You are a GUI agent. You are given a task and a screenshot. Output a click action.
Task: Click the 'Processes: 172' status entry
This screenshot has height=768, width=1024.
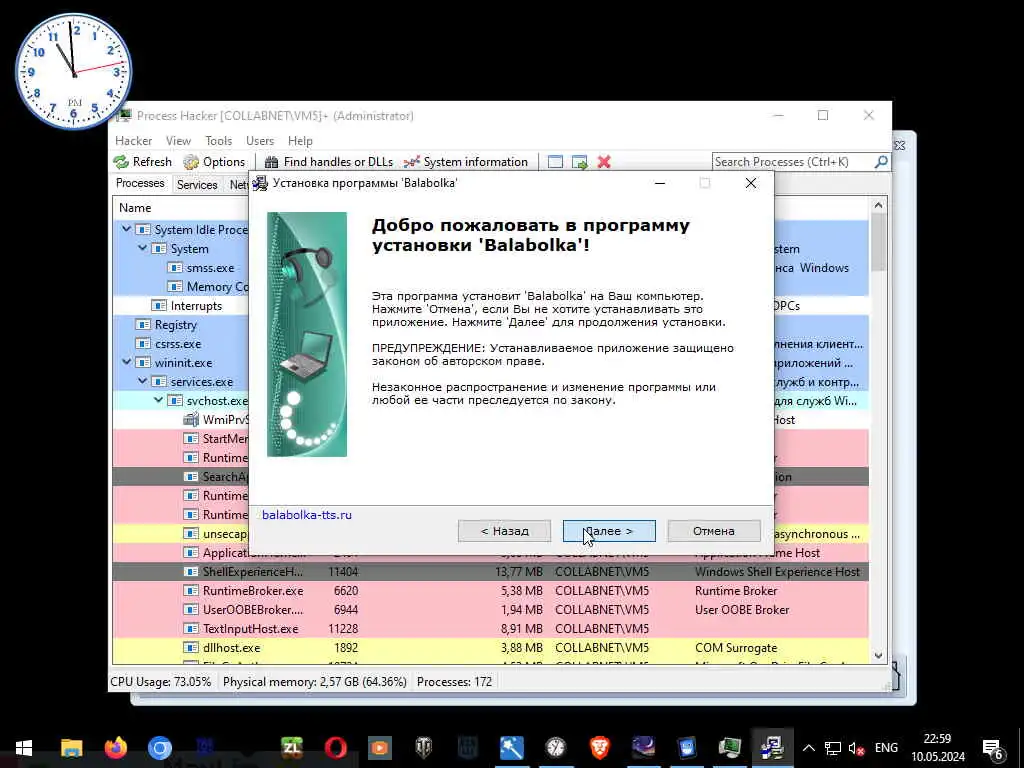coord(455,682)
